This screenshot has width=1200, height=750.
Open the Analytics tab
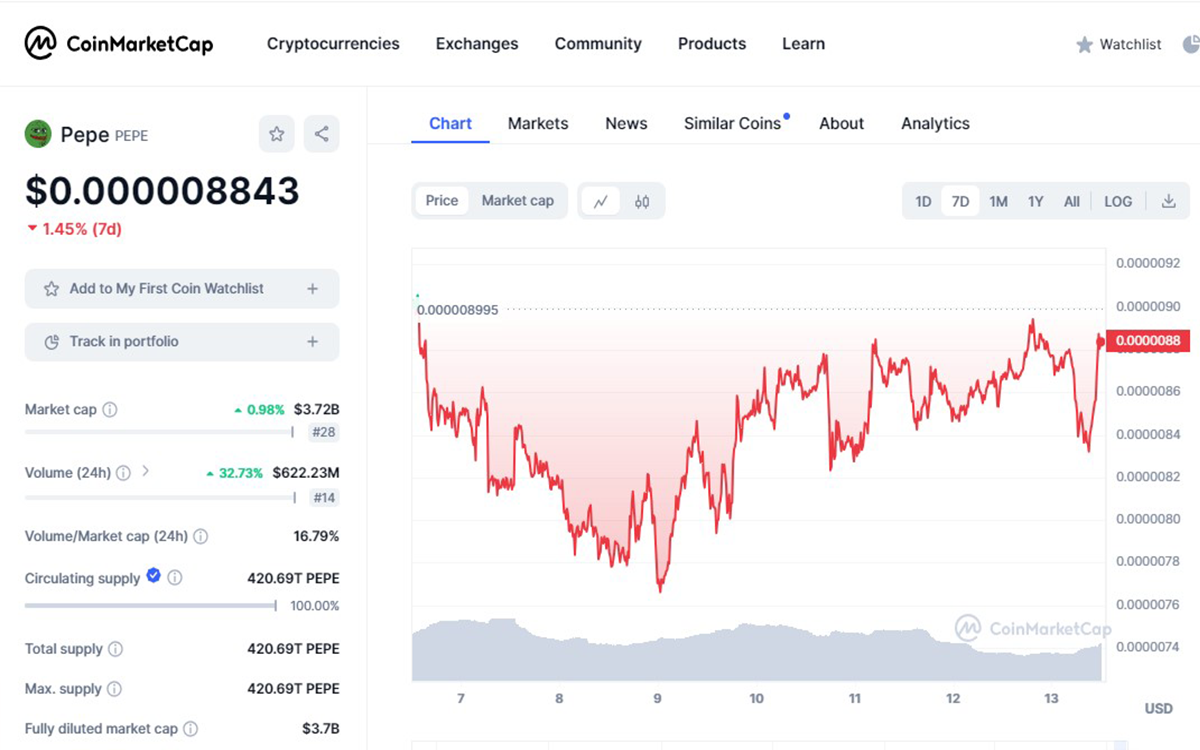(x=935, y=123)
